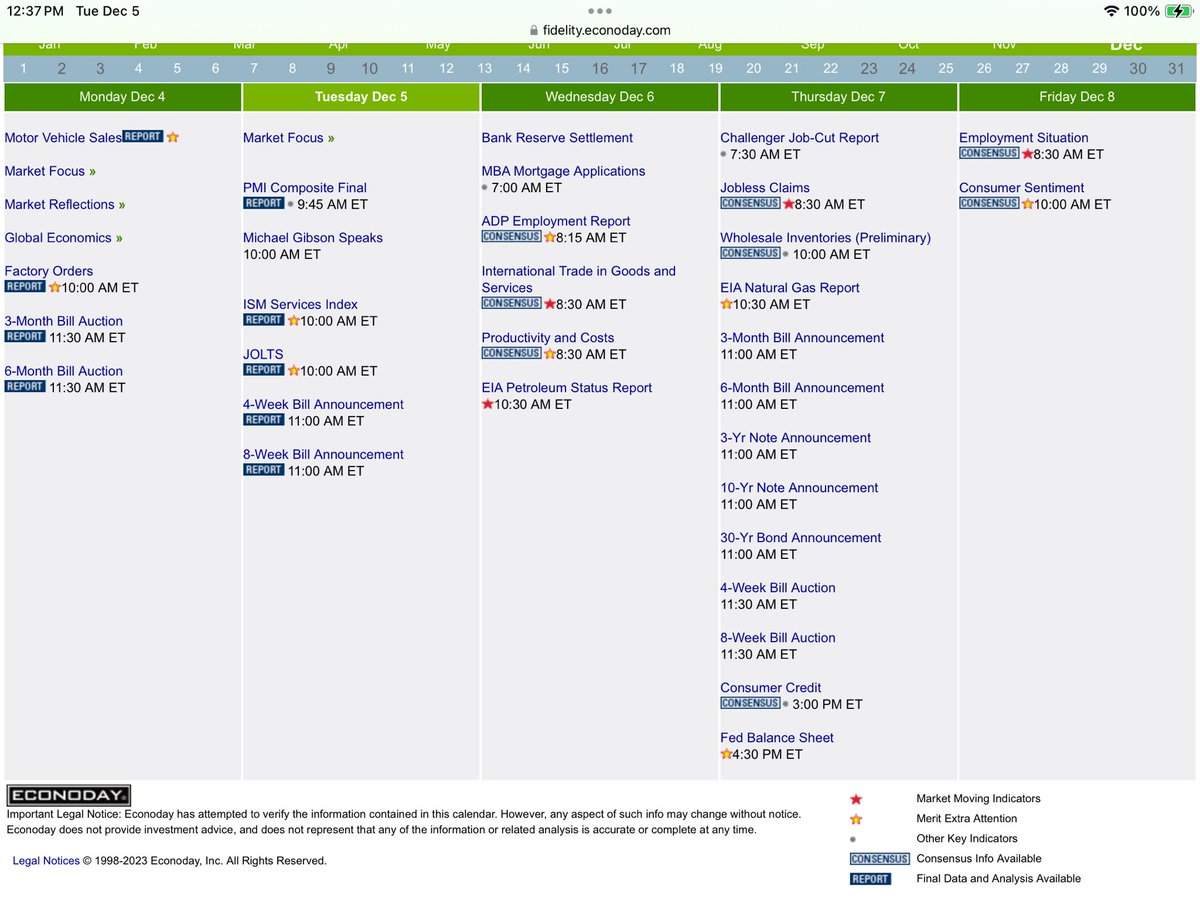Open Tuesday's Market Focus link
Viewport: 1200px width, 900px height.
click(289, 138)
